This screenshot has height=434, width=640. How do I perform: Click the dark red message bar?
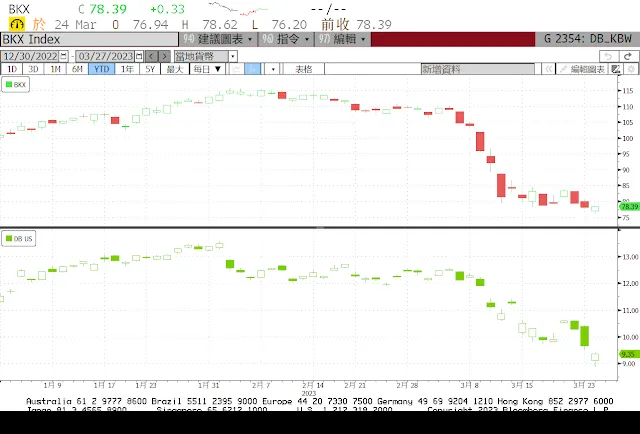[453, 39]
